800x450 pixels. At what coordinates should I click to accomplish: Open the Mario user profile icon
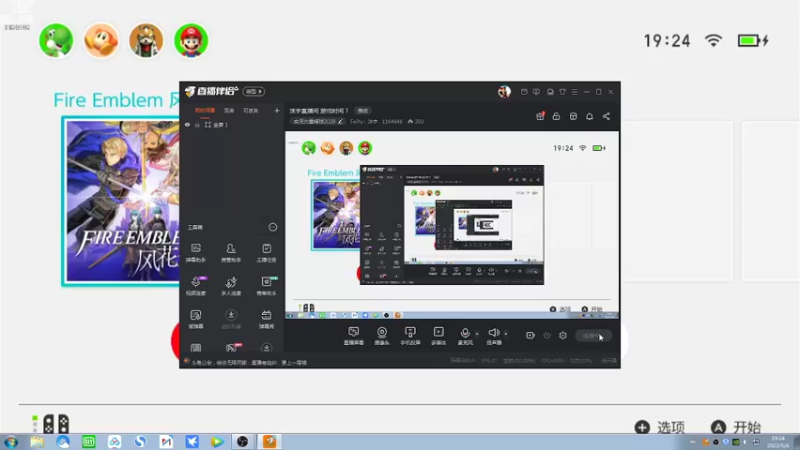tap(191, 40)
